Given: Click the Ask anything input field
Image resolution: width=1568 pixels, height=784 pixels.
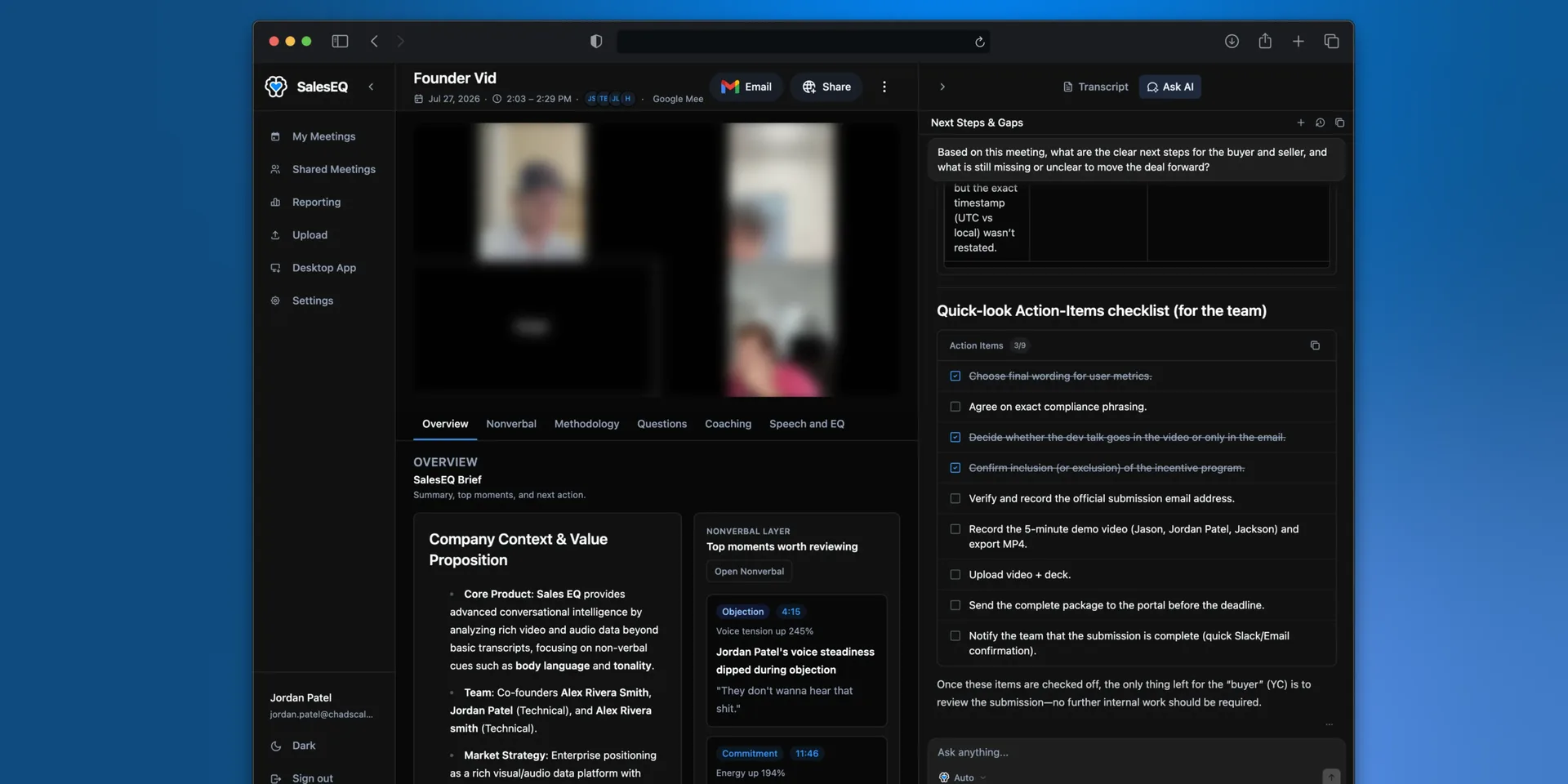Looking at the screenshot, I should pos(1135,752).
